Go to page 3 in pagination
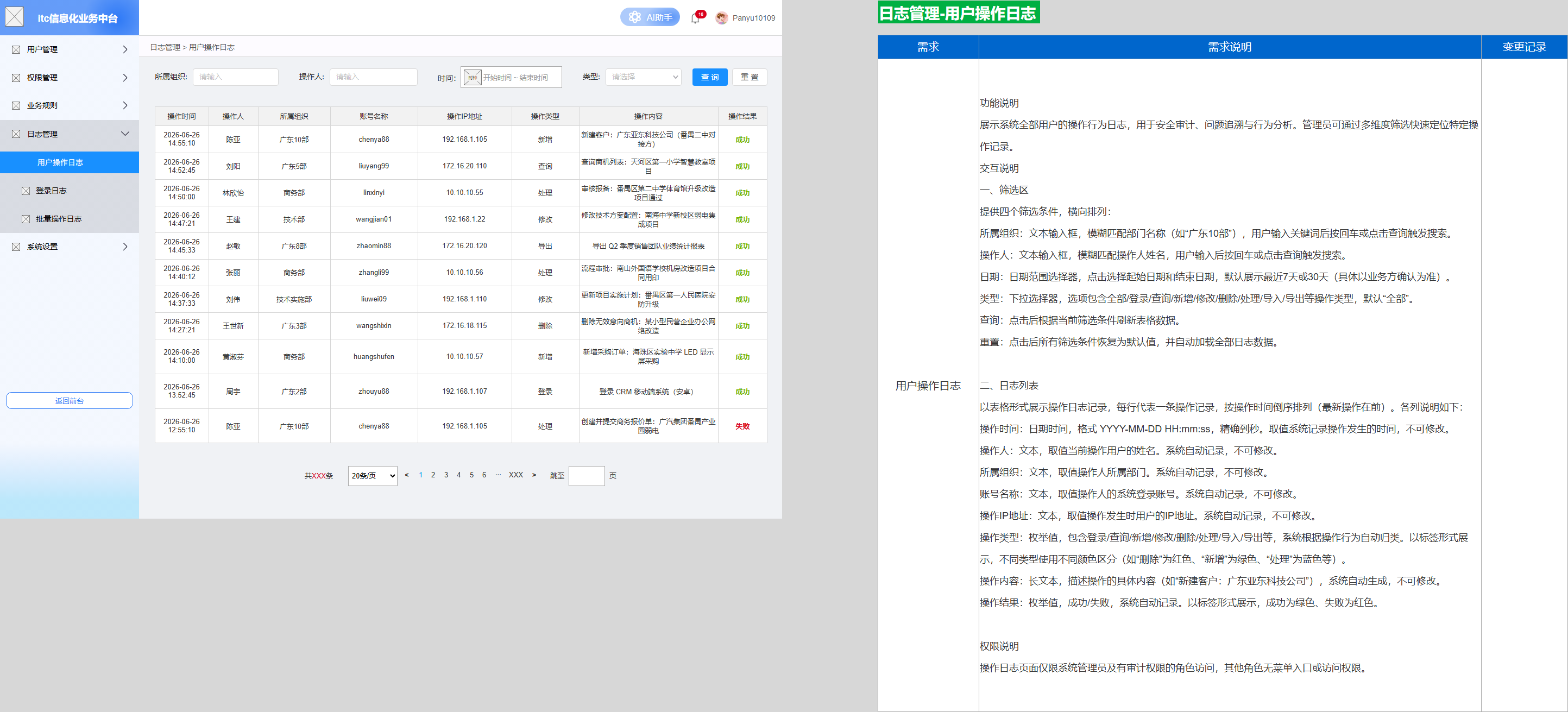1568x712 pixels. pyautogui.click(x=446, y=475)
